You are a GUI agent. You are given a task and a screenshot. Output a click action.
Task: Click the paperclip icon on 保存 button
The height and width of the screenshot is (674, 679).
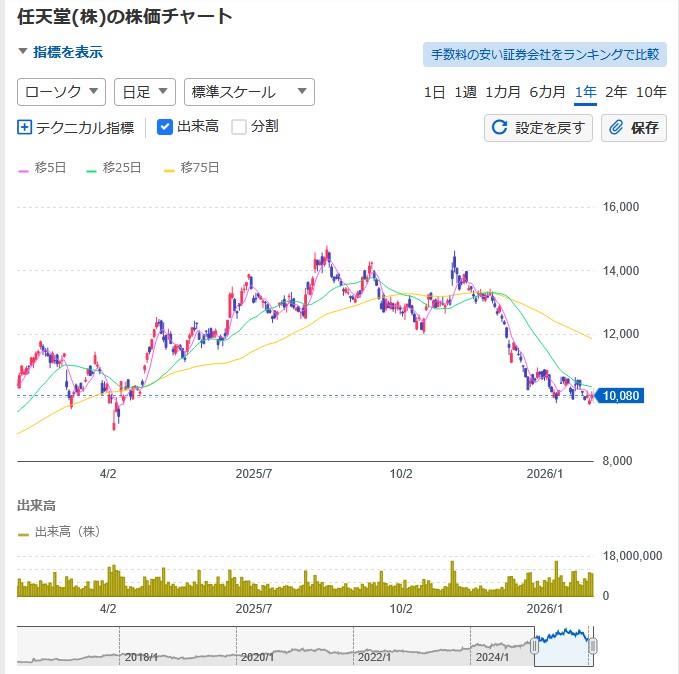(617, 128)
